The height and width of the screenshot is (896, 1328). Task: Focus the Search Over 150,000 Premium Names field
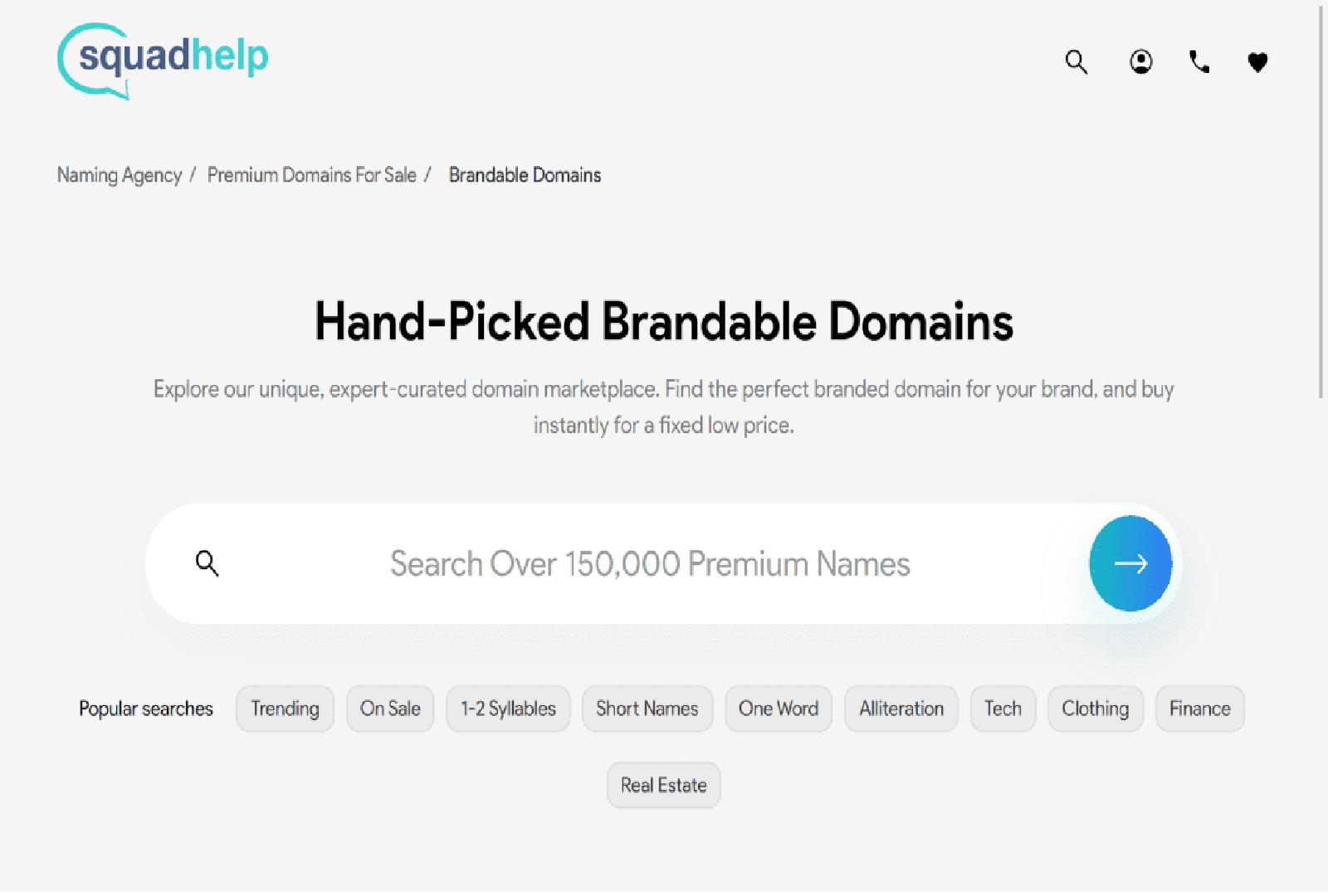pyautogui.click(x=649, y=564)
